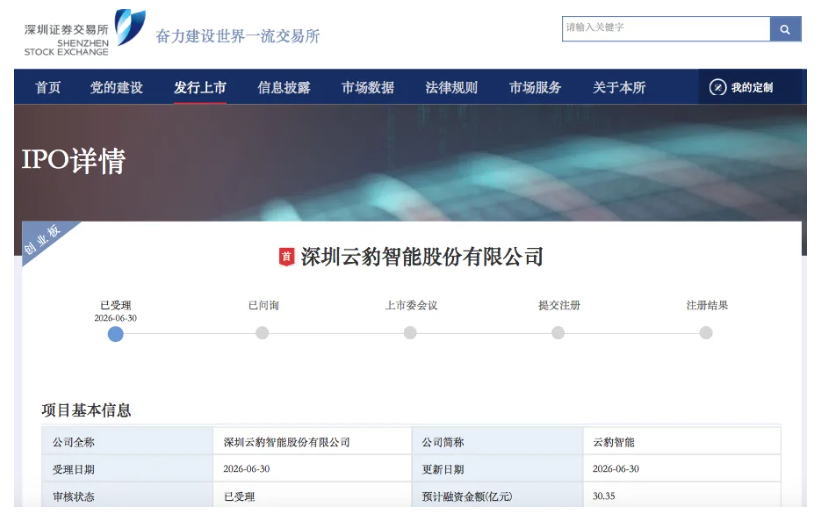Click the 更新日期 table label
The height and width of the screenshot is (519, 816).
click(443, 470)
